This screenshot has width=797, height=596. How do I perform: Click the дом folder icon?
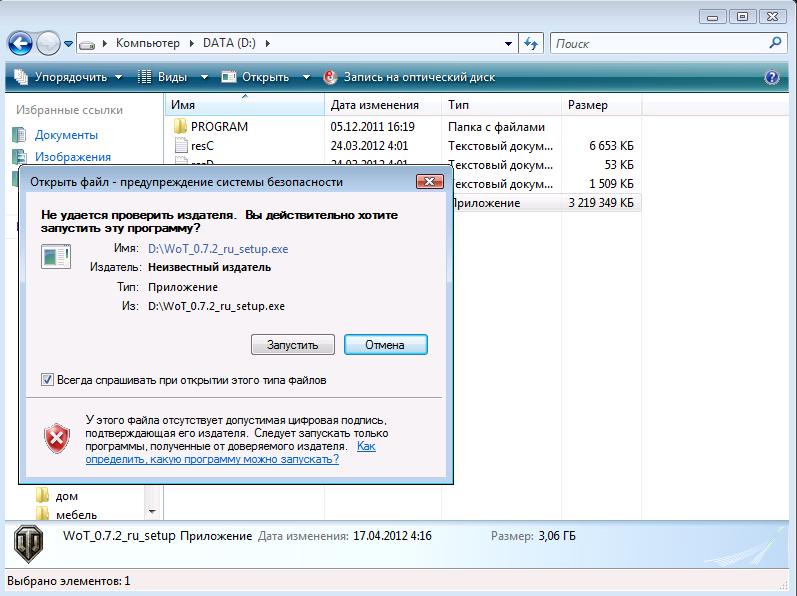43,495
